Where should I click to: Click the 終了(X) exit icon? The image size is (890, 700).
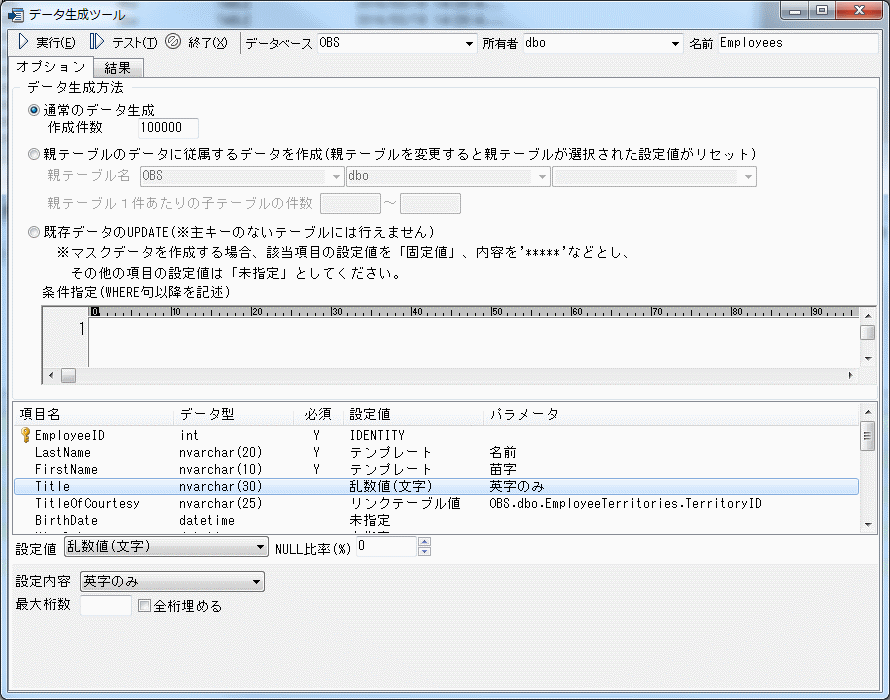[x=172, y=42]
